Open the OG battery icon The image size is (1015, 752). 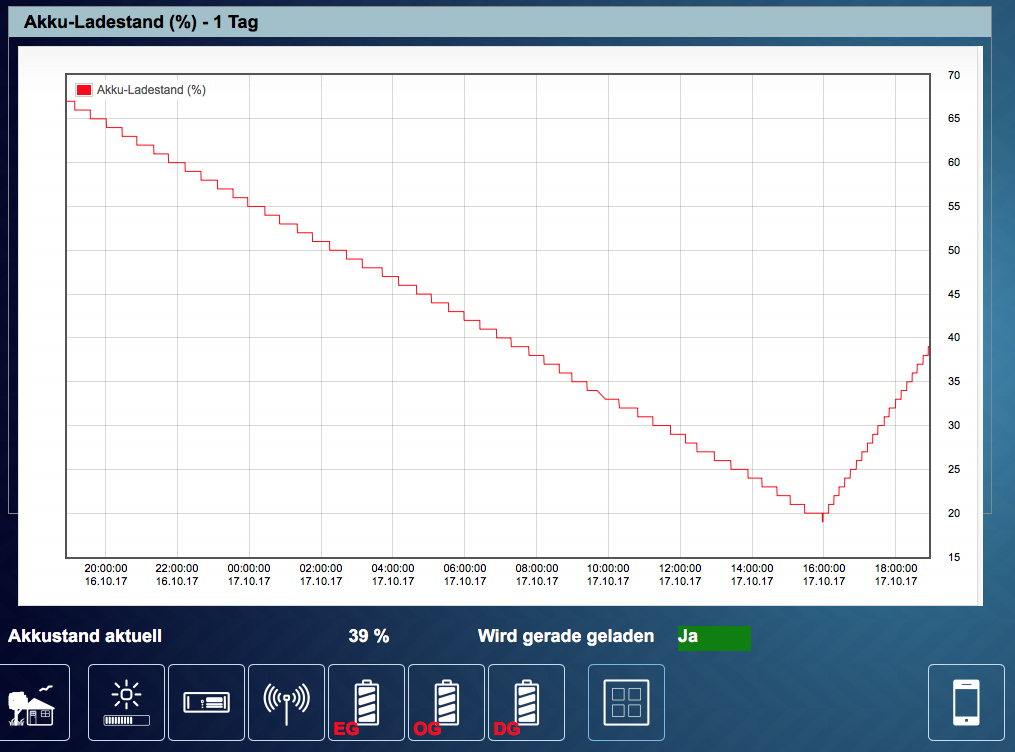pos(446,702)
